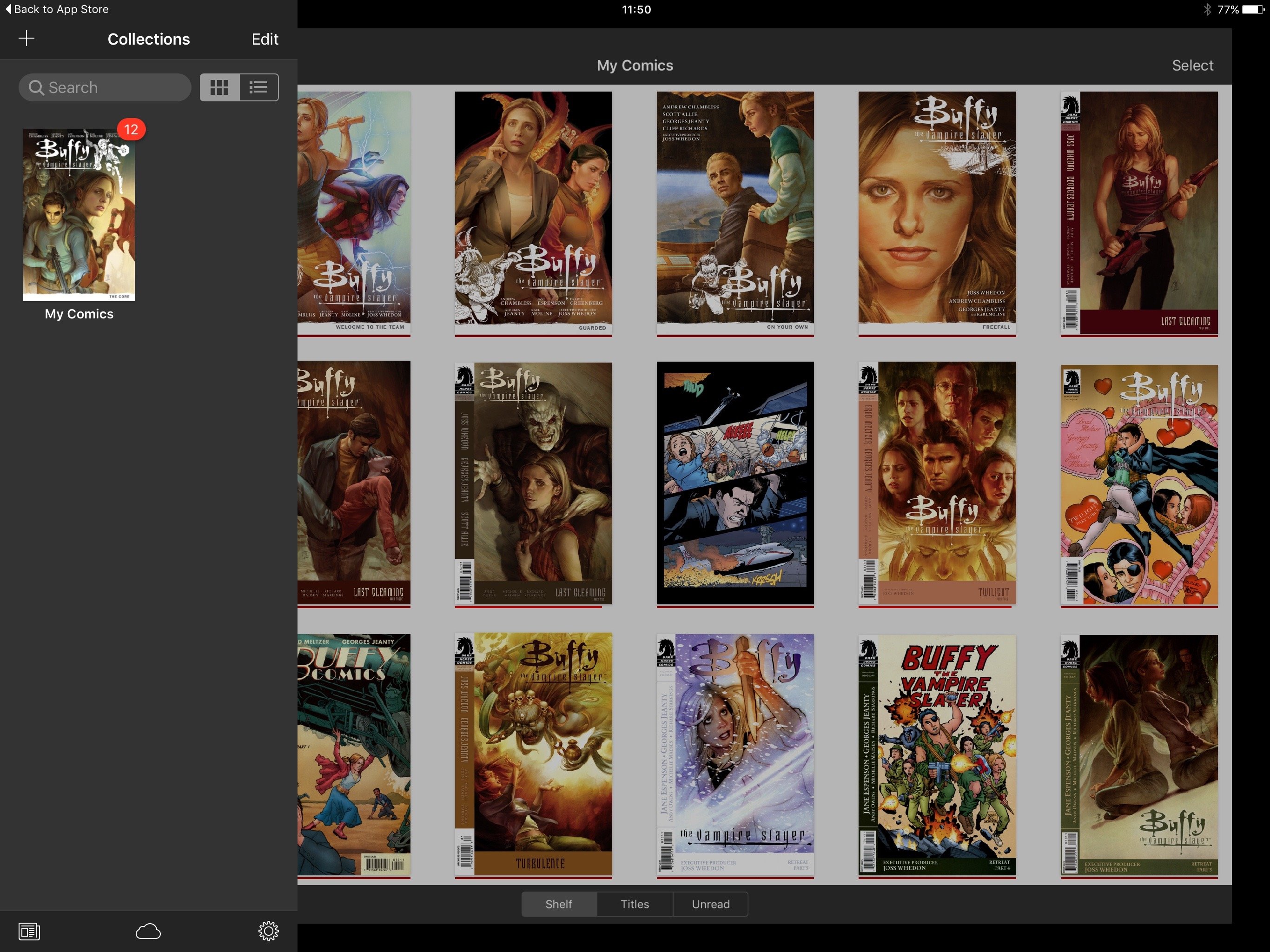Select the Unread tab

(x=711, y=904)
